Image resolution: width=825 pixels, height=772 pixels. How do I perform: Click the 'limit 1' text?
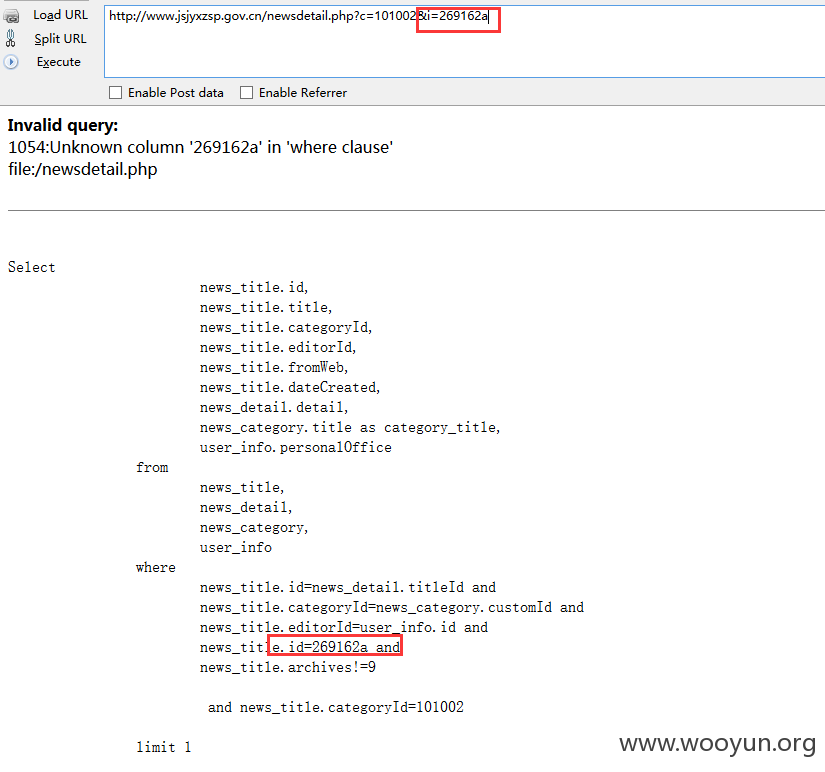pyautogui.click(x=164, y=747)
